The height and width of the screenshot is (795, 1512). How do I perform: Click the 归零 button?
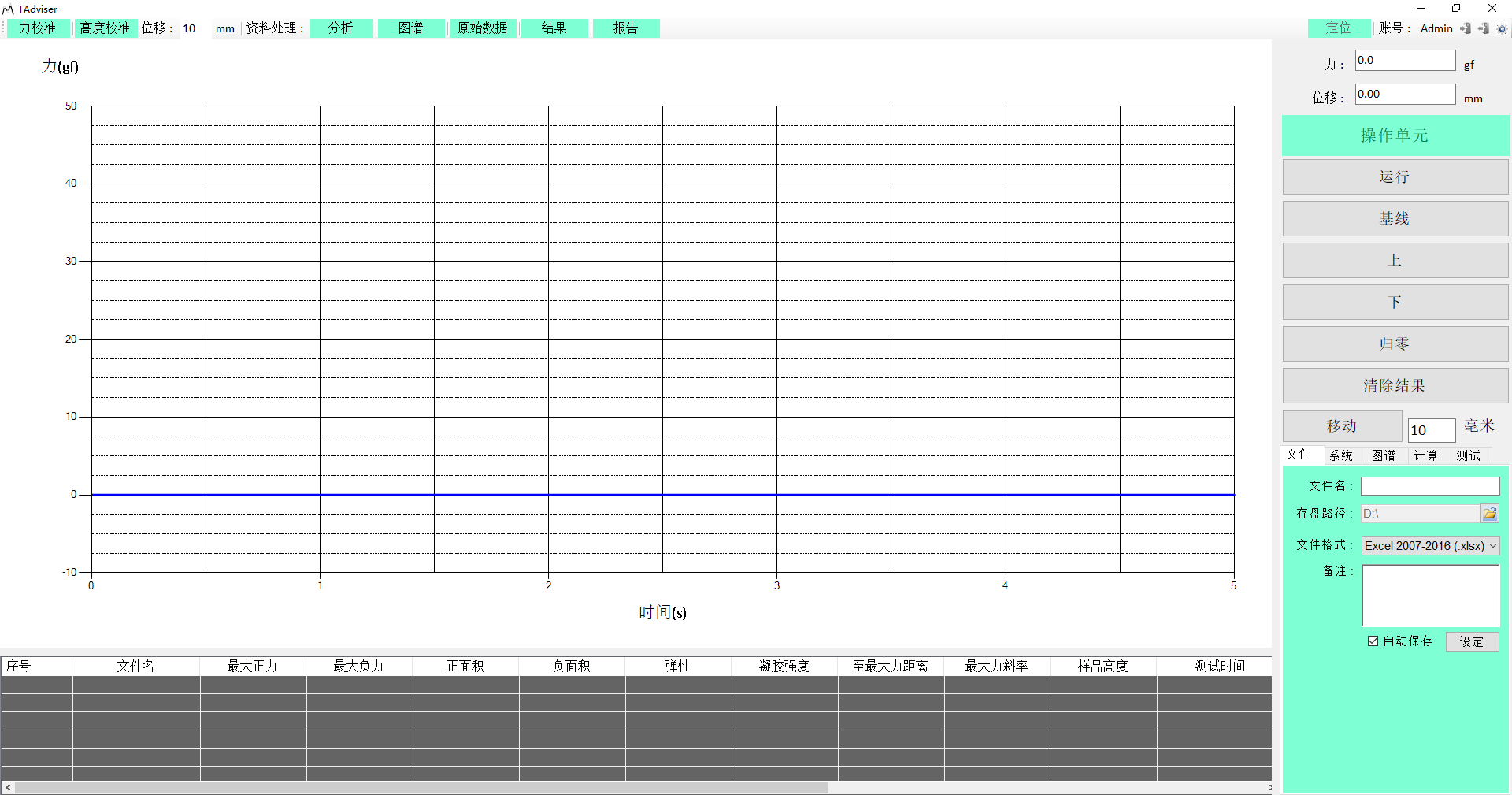(1395, 344)
